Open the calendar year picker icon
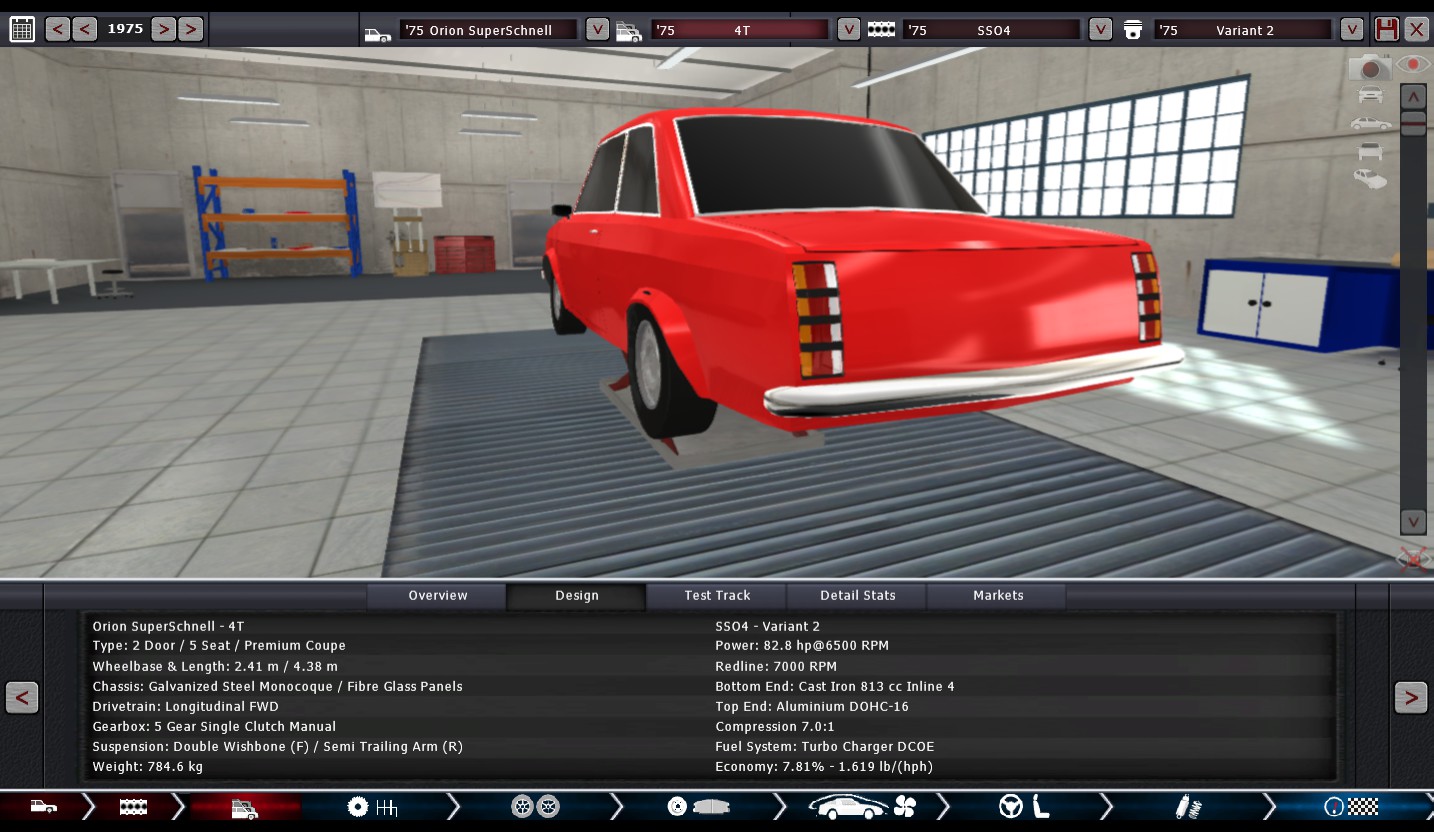 pos(22,29)
